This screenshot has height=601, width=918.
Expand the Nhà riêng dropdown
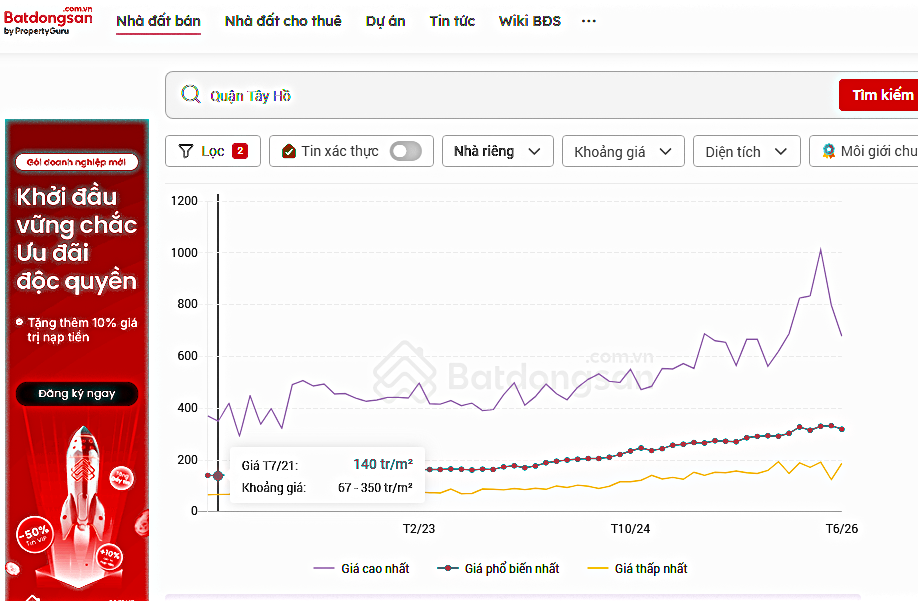[x=498, y=151]
